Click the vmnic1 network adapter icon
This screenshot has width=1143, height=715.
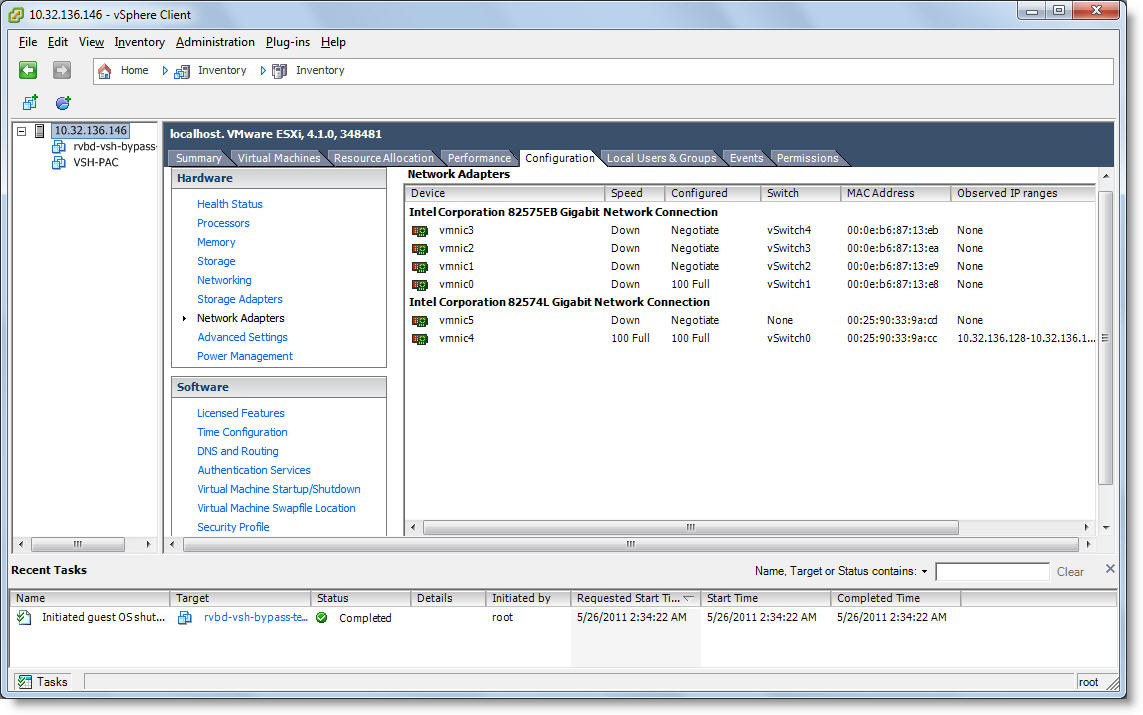(420, 267)
